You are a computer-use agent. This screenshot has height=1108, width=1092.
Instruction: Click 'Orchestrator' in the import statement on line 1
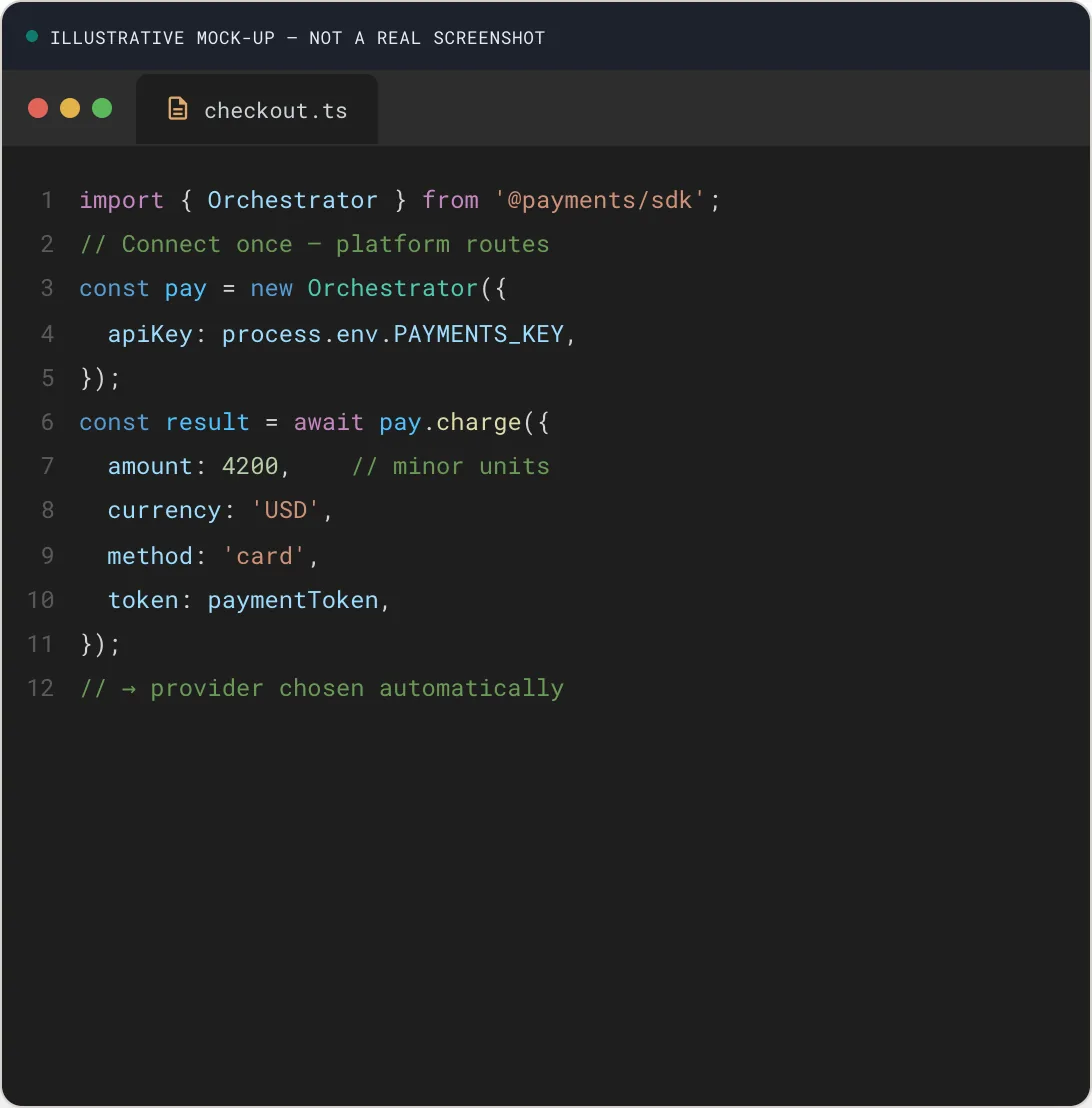click(x=293, y=200)
